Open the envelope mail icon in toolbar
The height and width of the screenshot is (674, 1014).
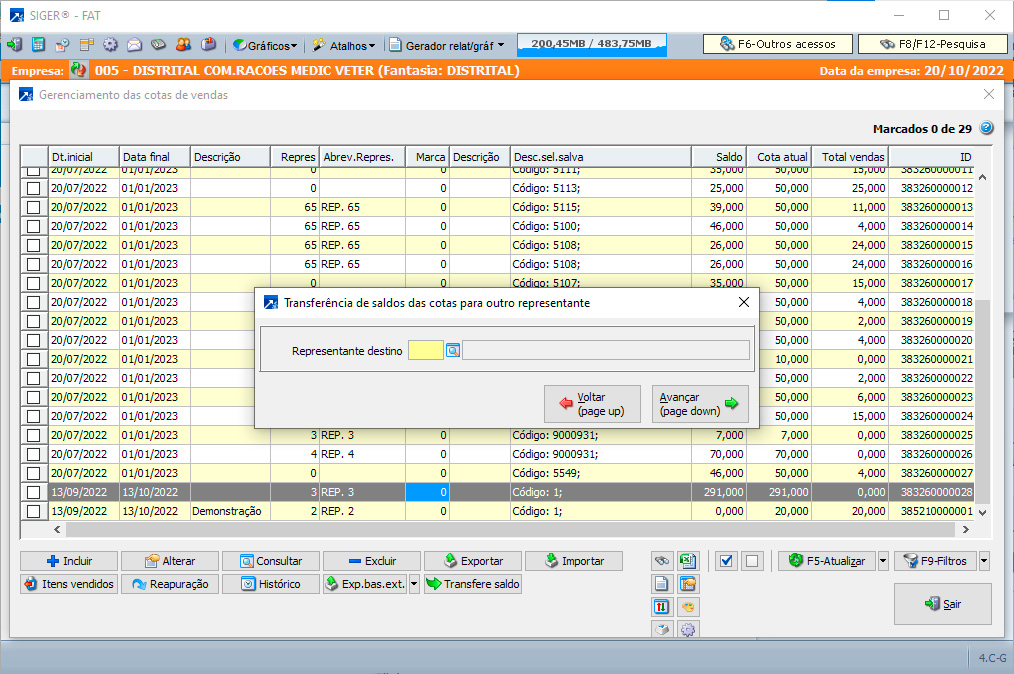coord(134,45)
